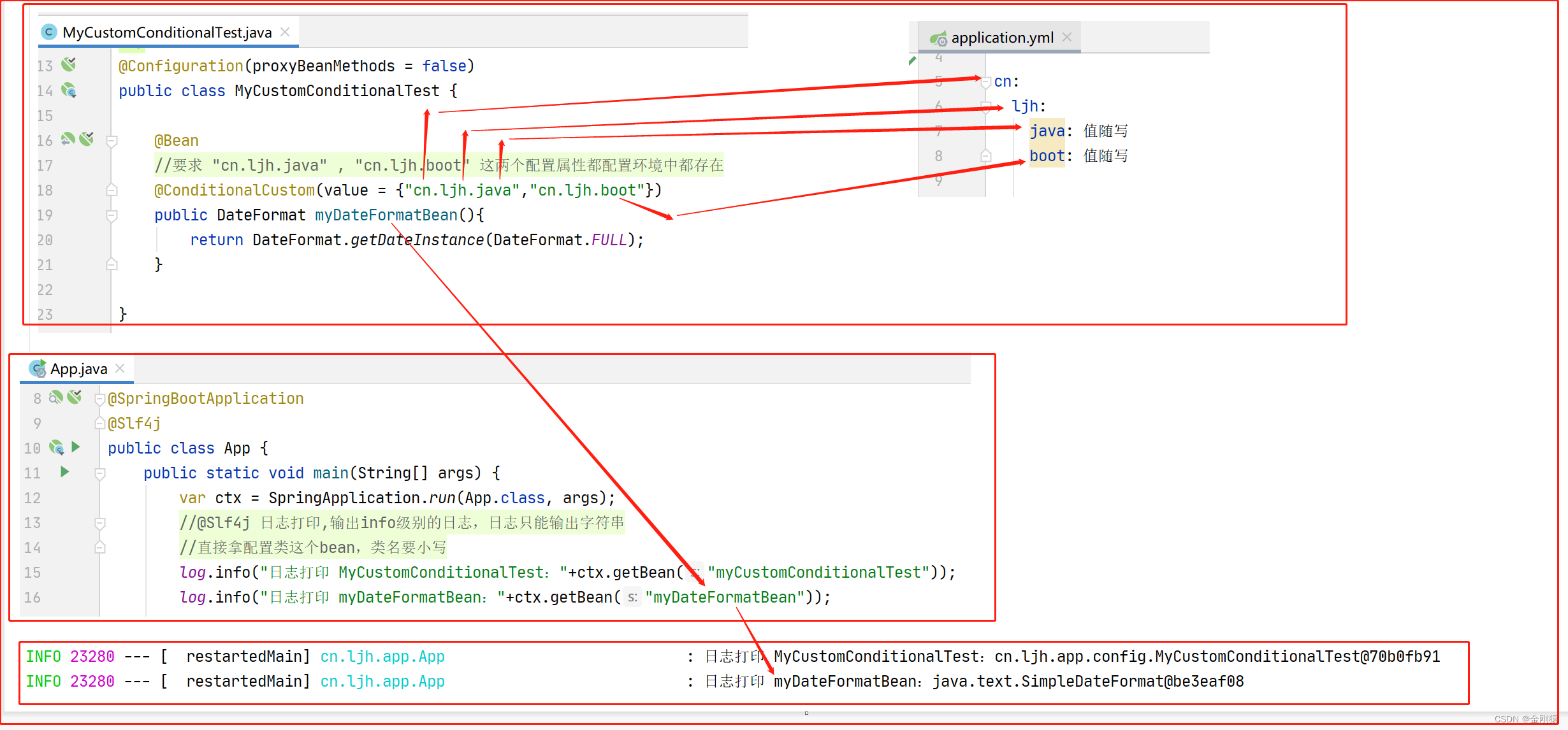This screenshot has width=1568, height=730.
Task: Toggle fold end marker on line 21
Action: [112, 264]
